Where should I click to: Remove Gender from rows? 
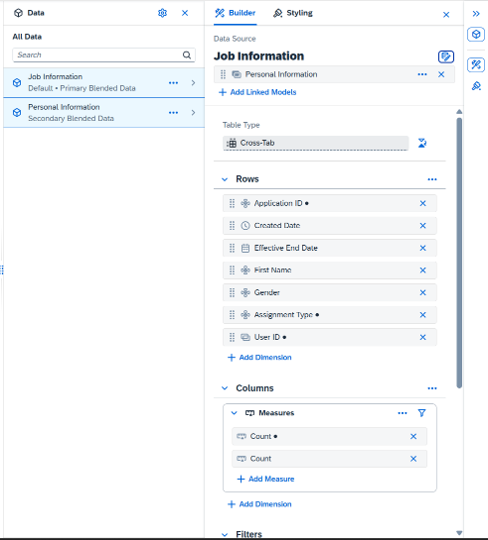(423, 293)
